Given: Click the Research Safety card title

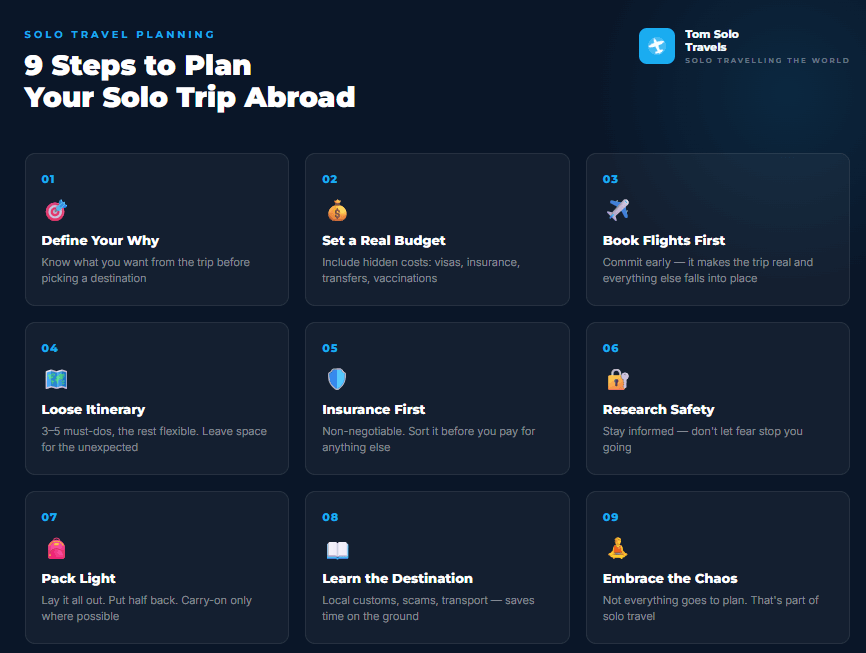Looking at the screenshot, I should click(658, 409).
